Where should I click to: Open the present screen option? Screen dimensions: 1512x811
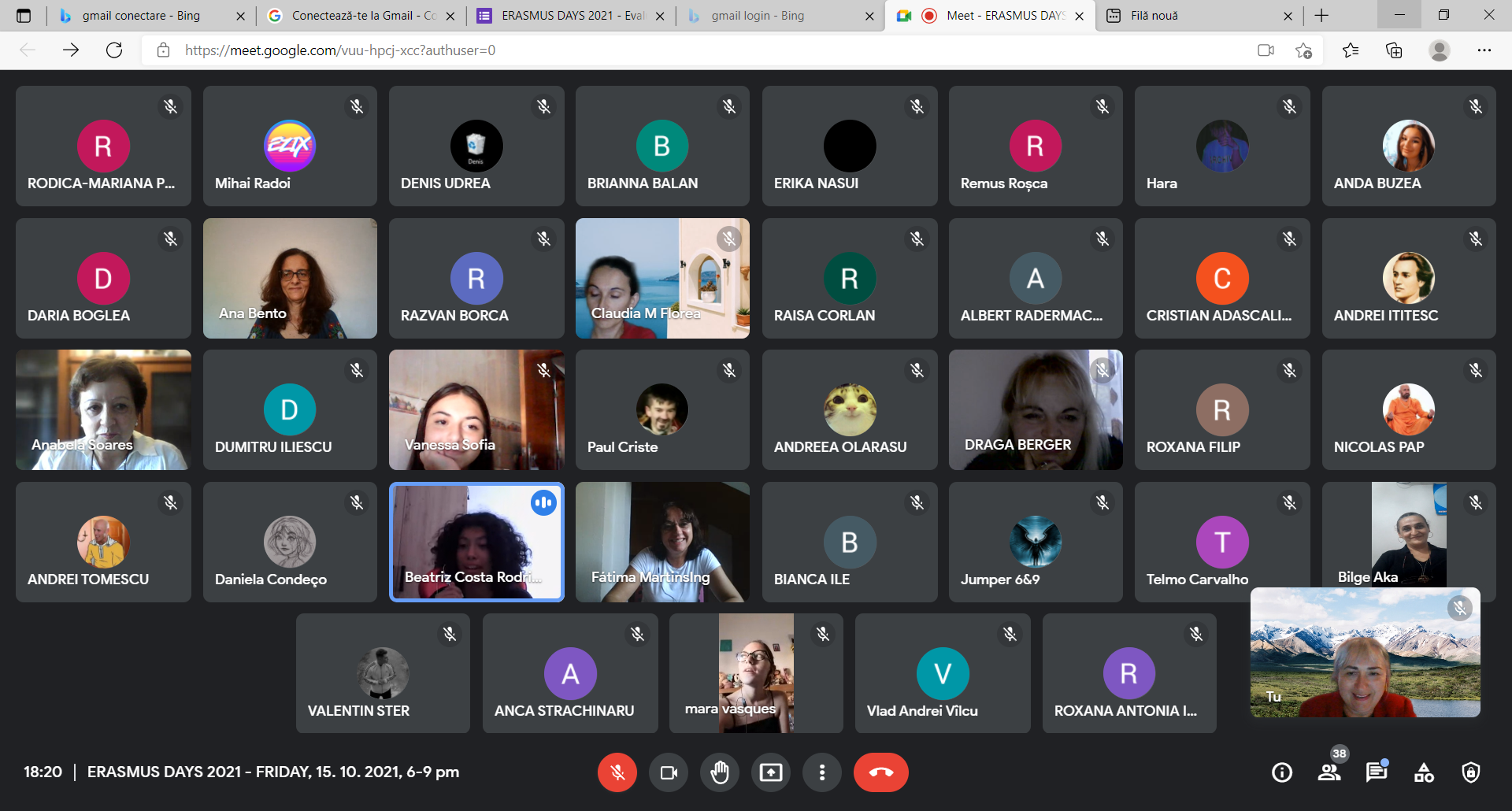[770, 772]
